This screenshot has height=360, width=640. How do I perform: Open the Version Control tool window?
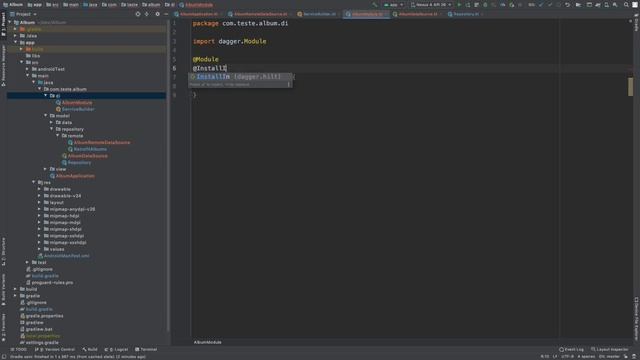(55, 349)
